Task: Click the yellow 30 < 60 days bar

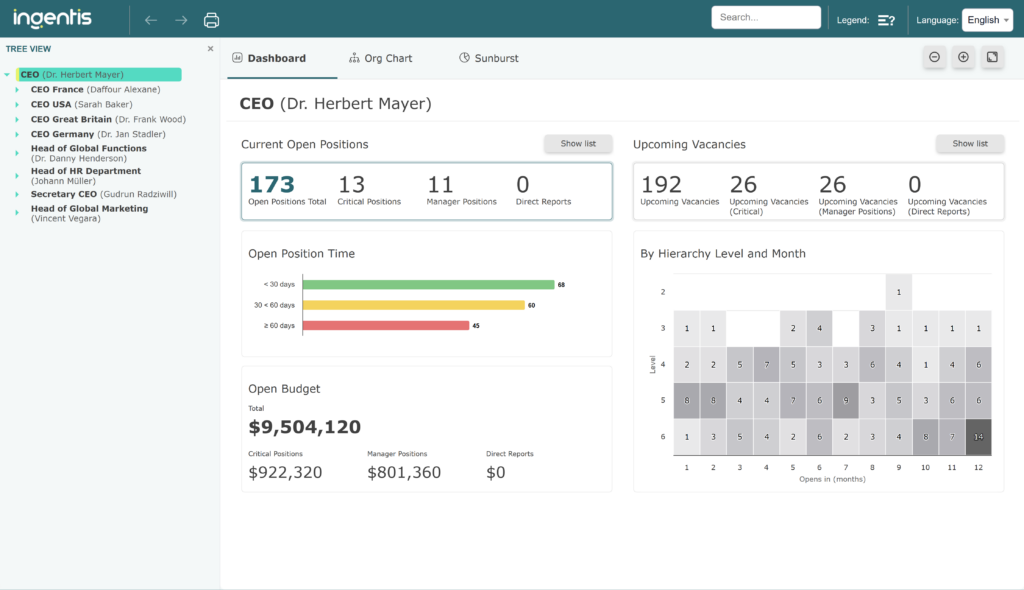Action: click(x=413, y=305)
